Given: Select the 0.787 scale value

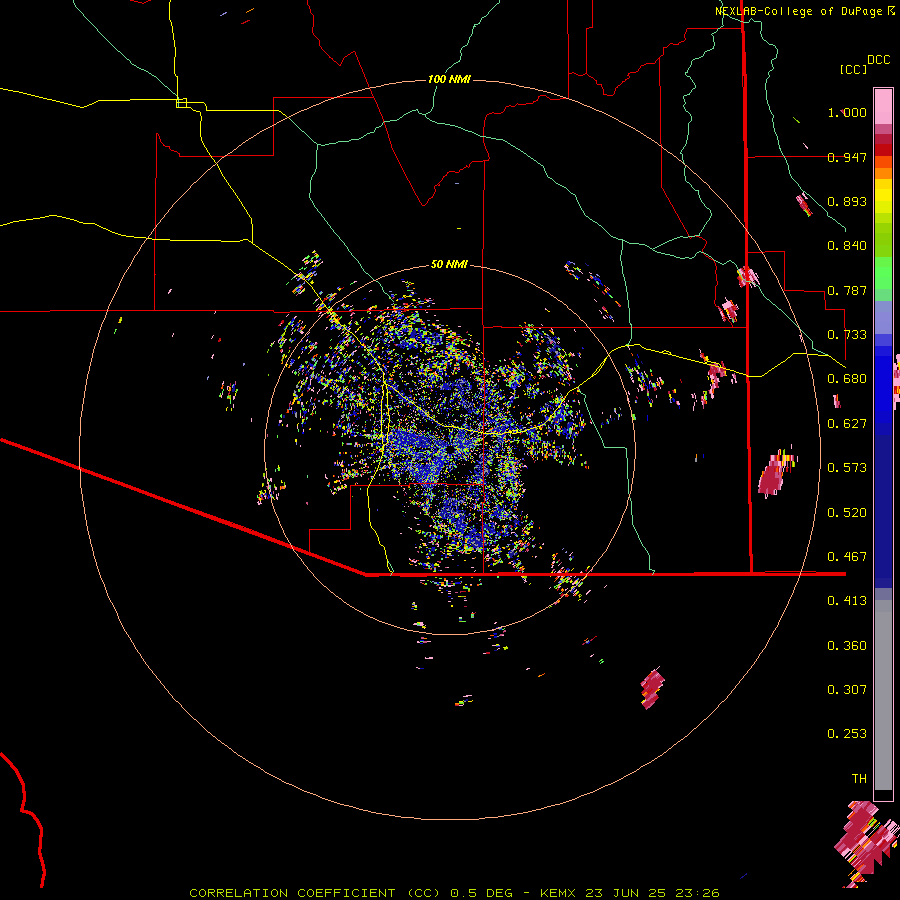Looking at the screenshot, I should 847,290.
